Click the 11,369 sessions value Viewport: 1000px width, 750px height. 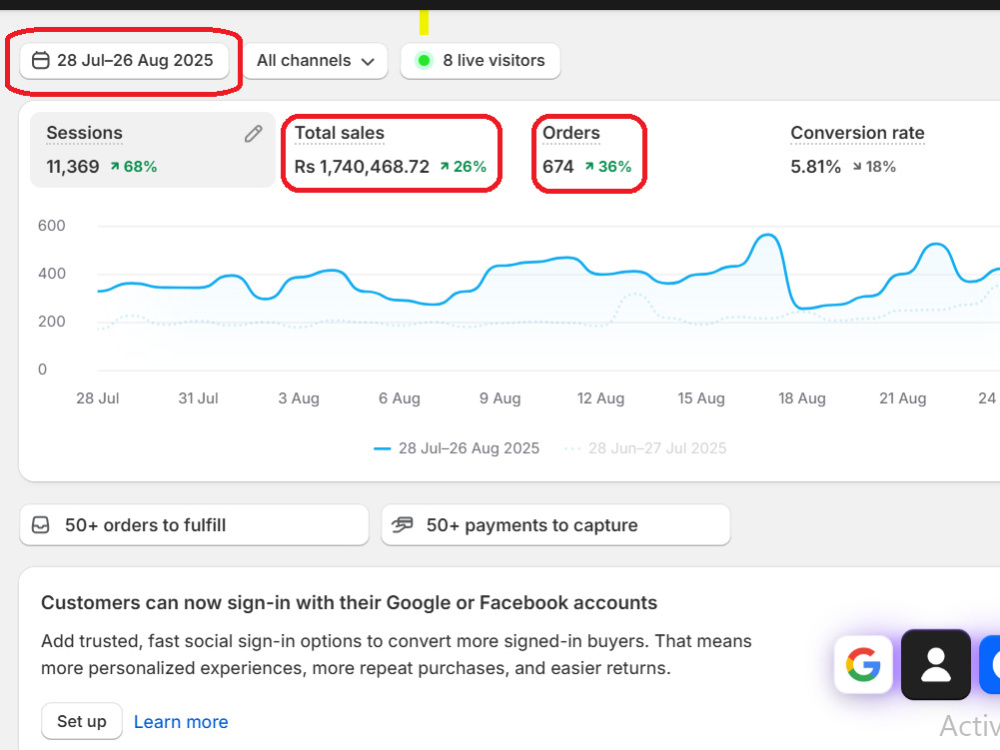coord(73,166)
